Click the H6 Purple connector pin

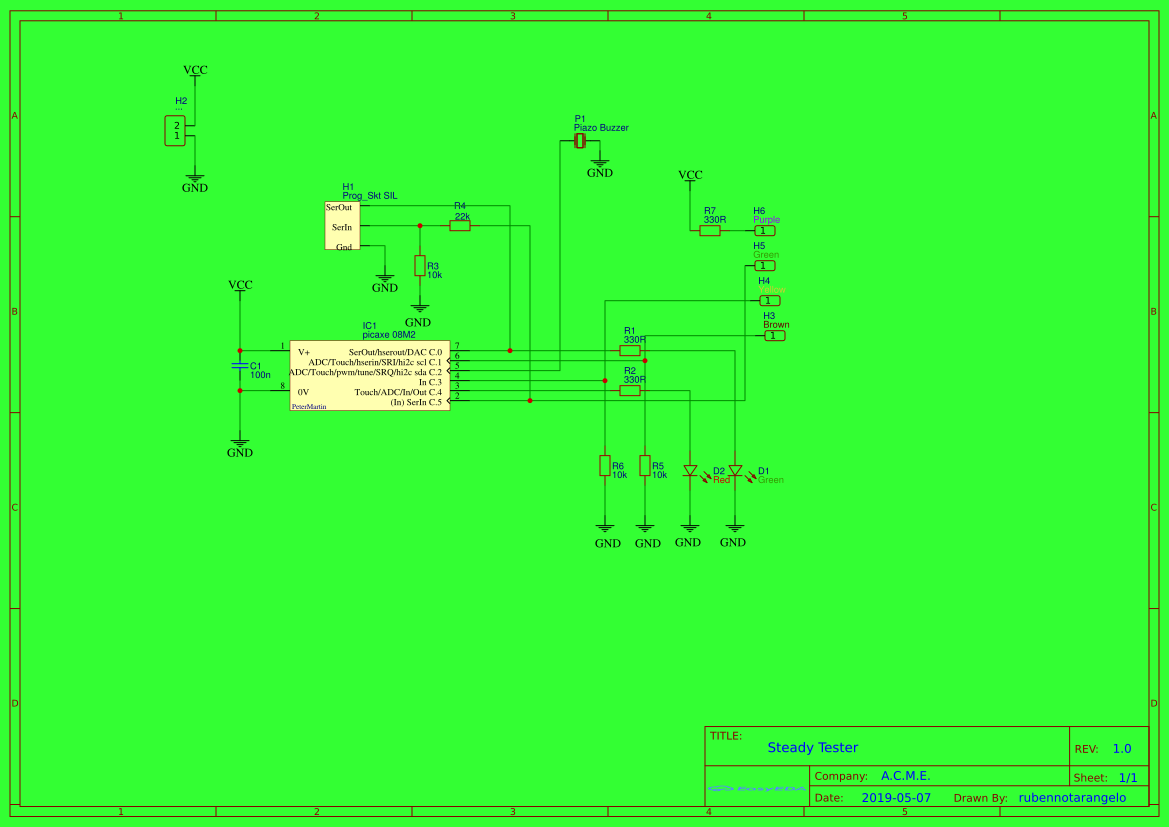(x=764, y=231)
